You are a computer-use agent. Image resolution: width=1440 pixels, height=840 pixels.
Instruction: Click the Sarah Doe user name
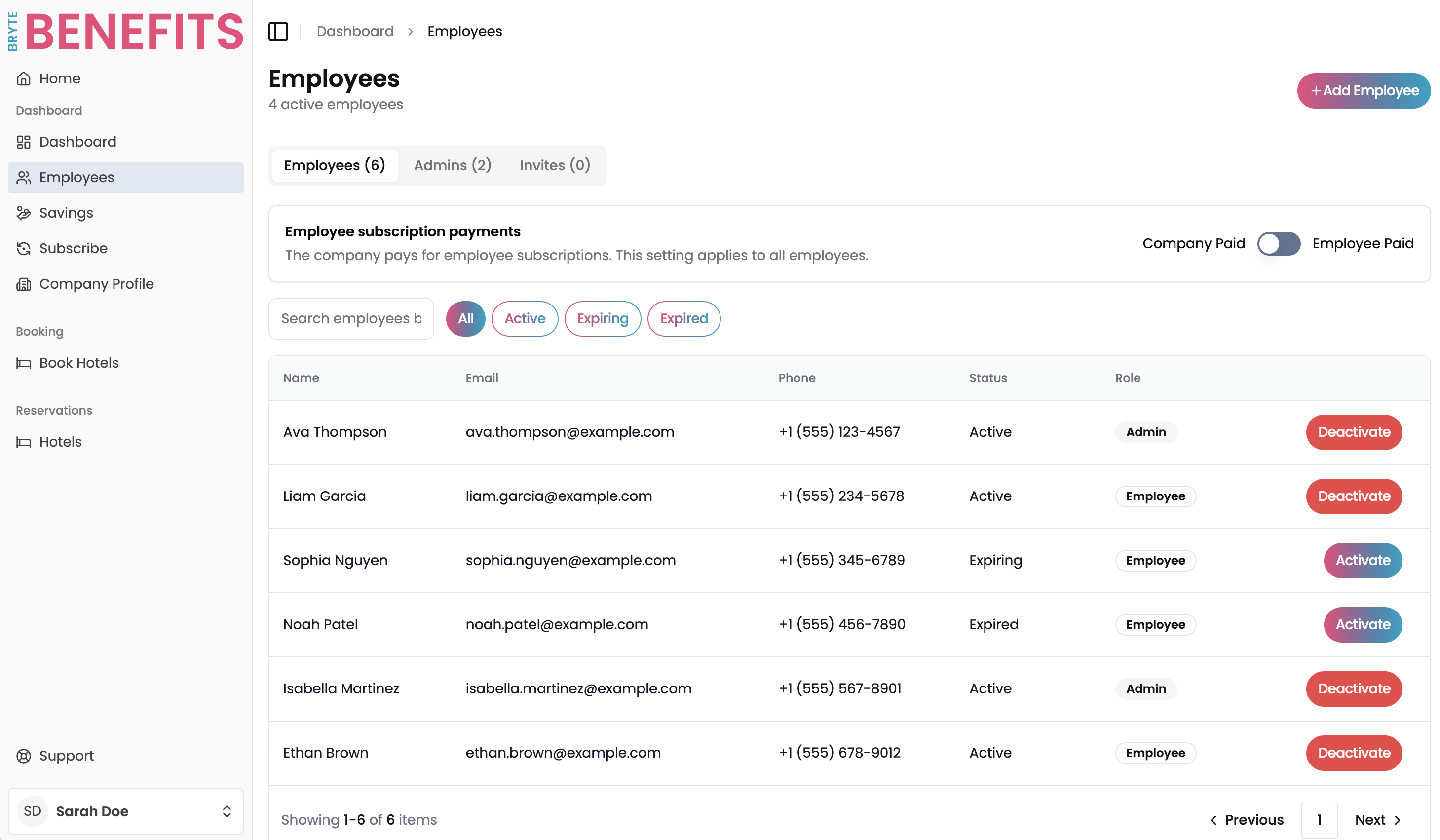click(92, 811)
